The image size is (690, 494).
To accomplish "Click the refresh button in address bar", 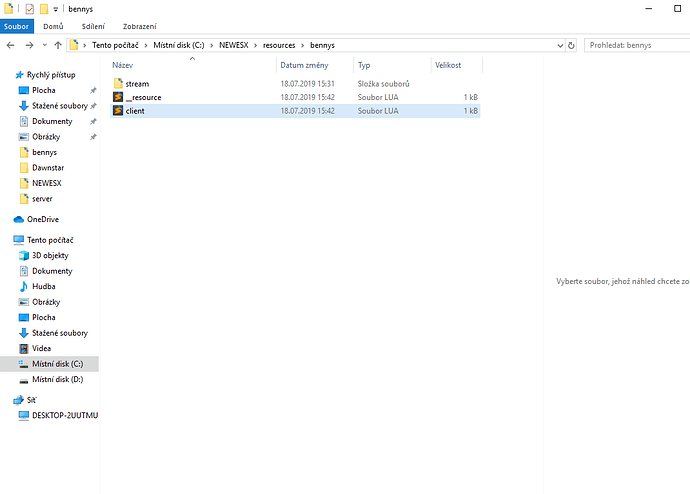I will coord(571,45).
